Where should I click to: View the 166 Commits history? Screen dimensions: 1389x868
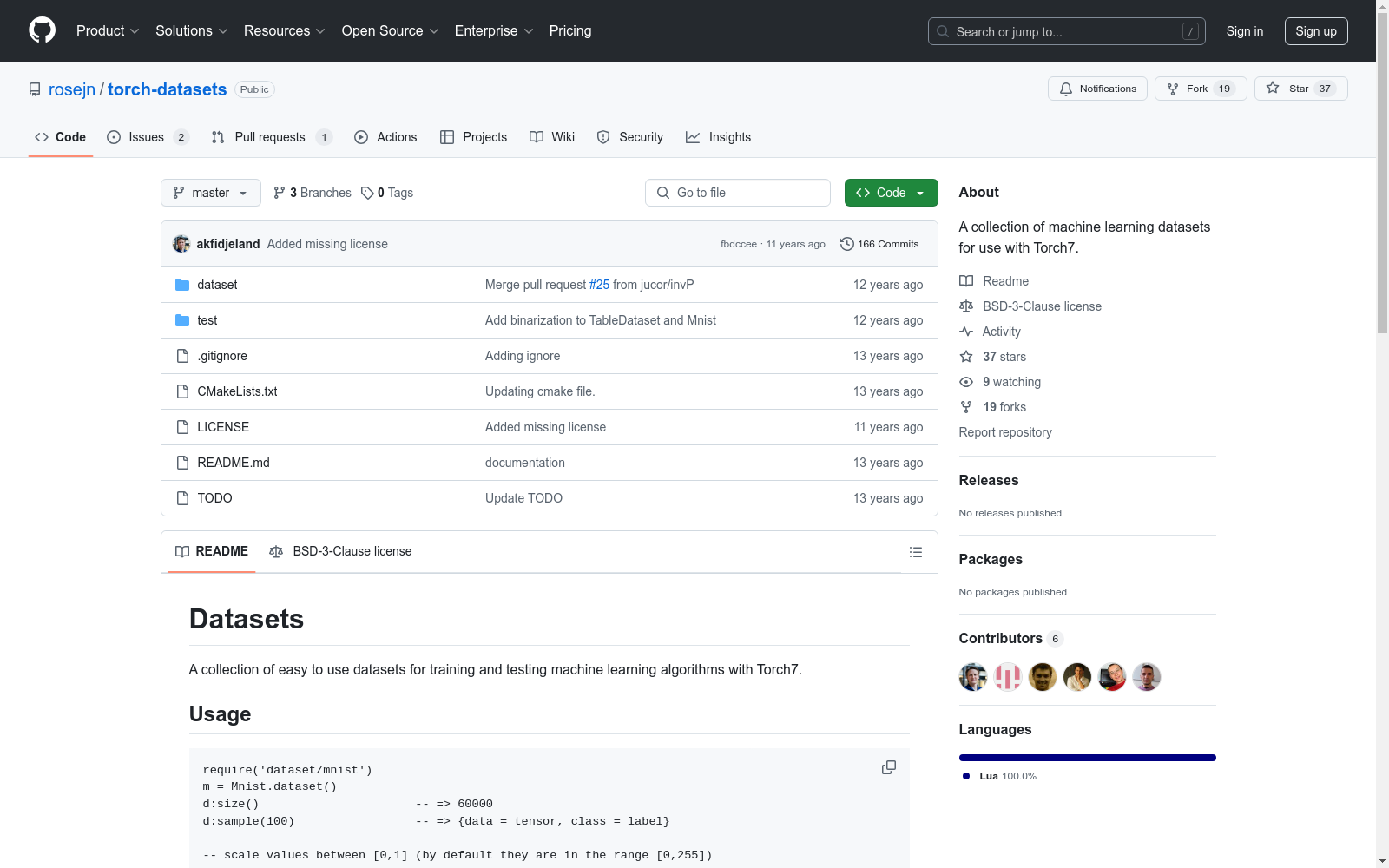pos(879,244)
